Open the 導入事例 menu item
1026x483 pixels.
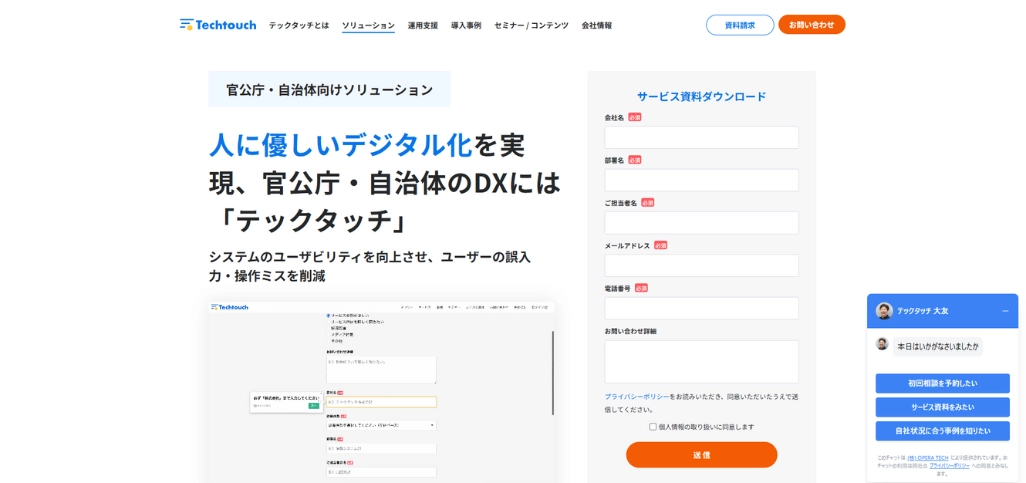pos(466,26)
